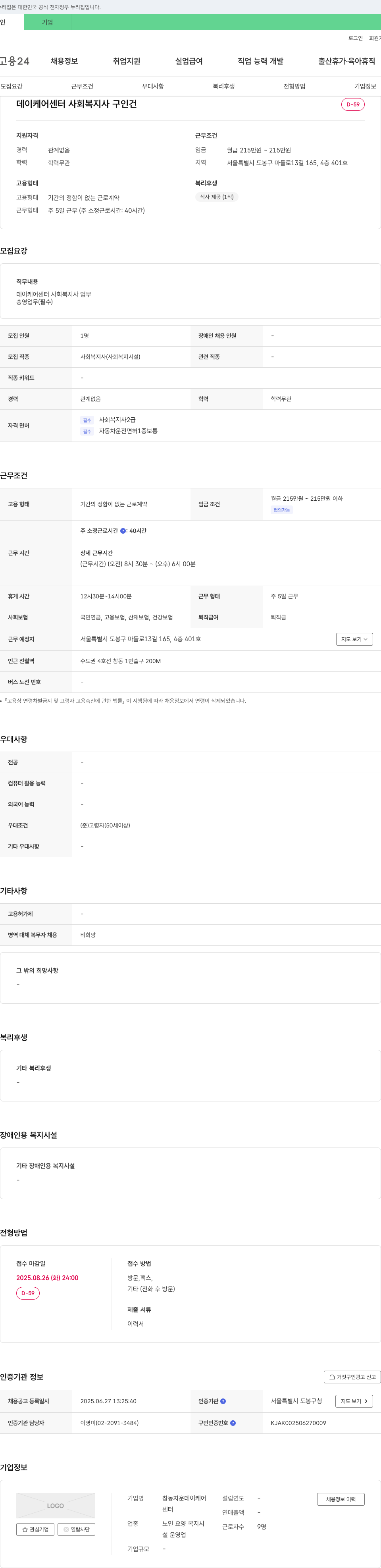
Task: Click 수도권 4호선 창동 1번출구 200M text
Action: tap(121, 661)
